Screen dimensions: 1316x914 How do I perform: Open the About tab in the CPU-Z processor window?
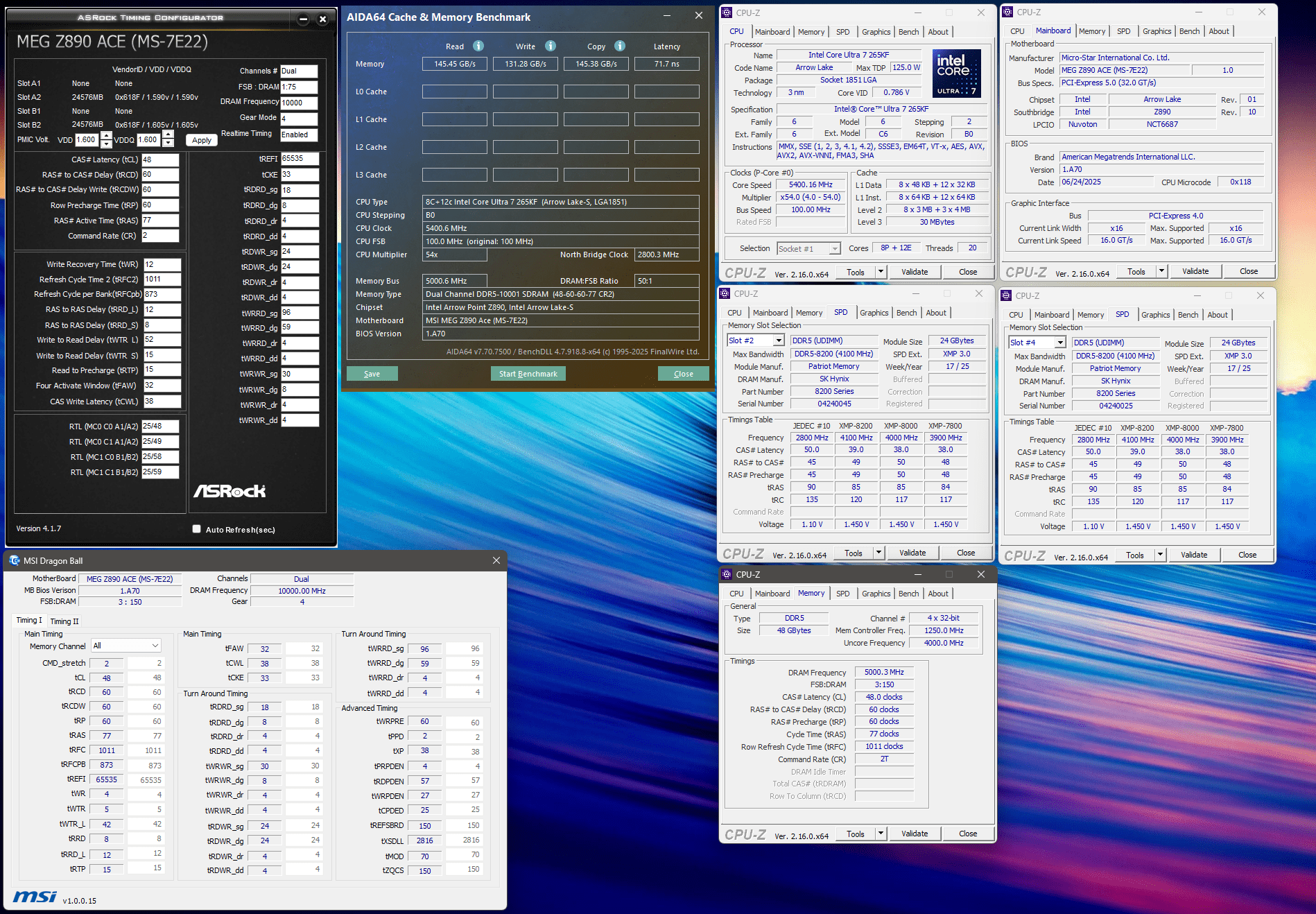click(938, 32)
